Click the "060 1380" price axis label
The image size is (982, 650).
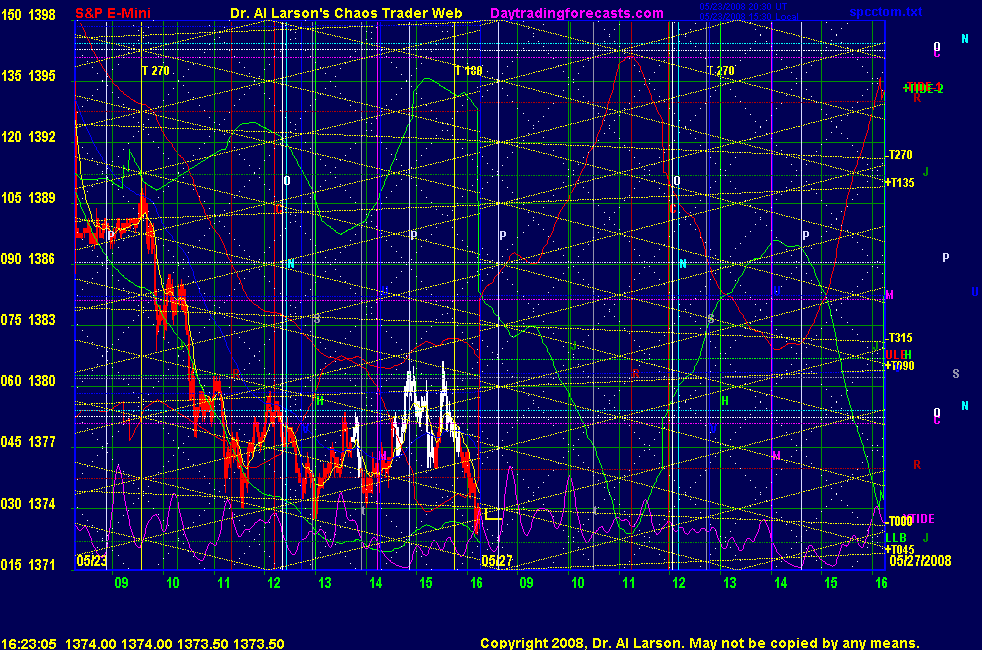pyautogui.click(x=28, y=381)
